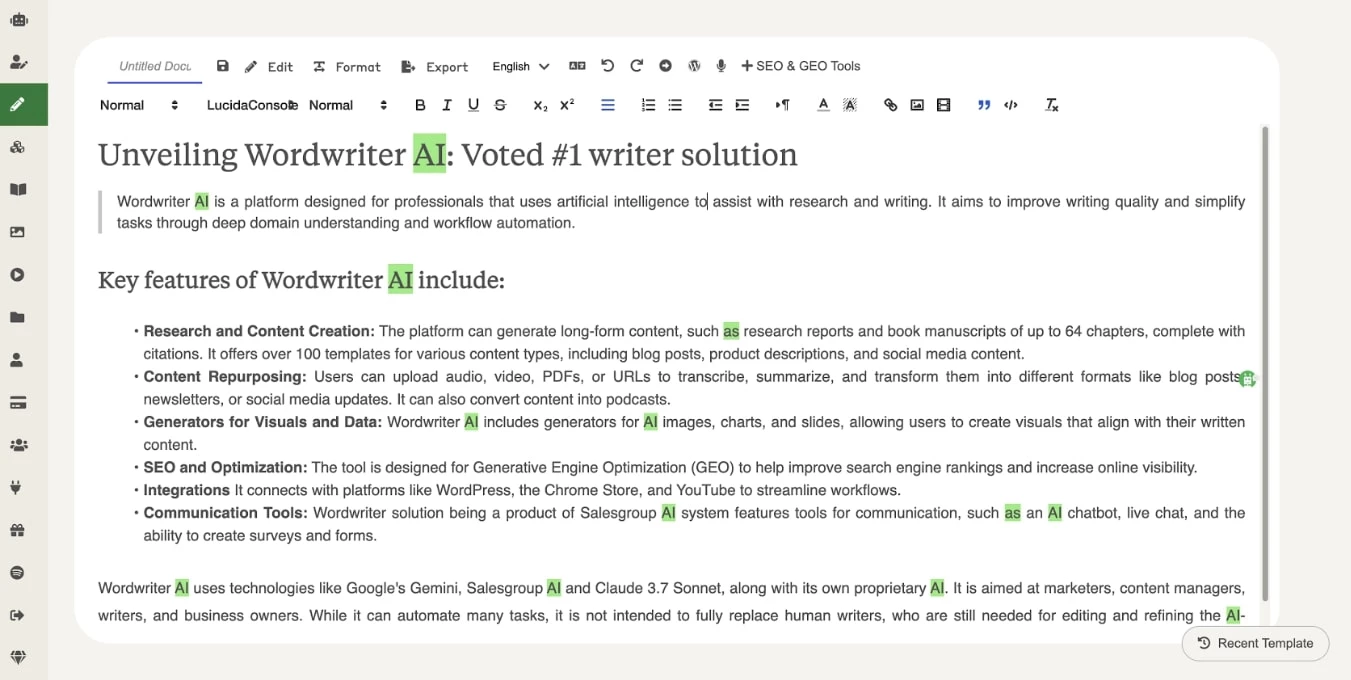Click the Untitled Document title field
The image size is (1351, 680).
coord(155,66)
